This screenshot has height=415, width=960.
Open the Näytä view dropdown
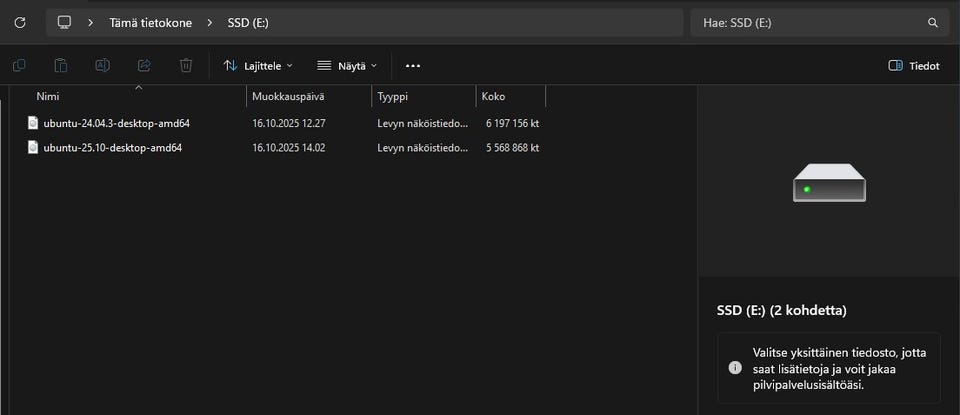pyautogui.click(x=347, y=66)
